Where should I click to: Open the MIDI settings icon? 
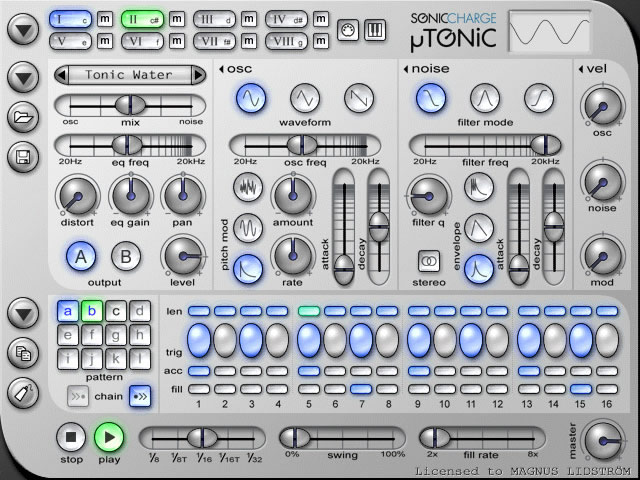coord(348,30)
